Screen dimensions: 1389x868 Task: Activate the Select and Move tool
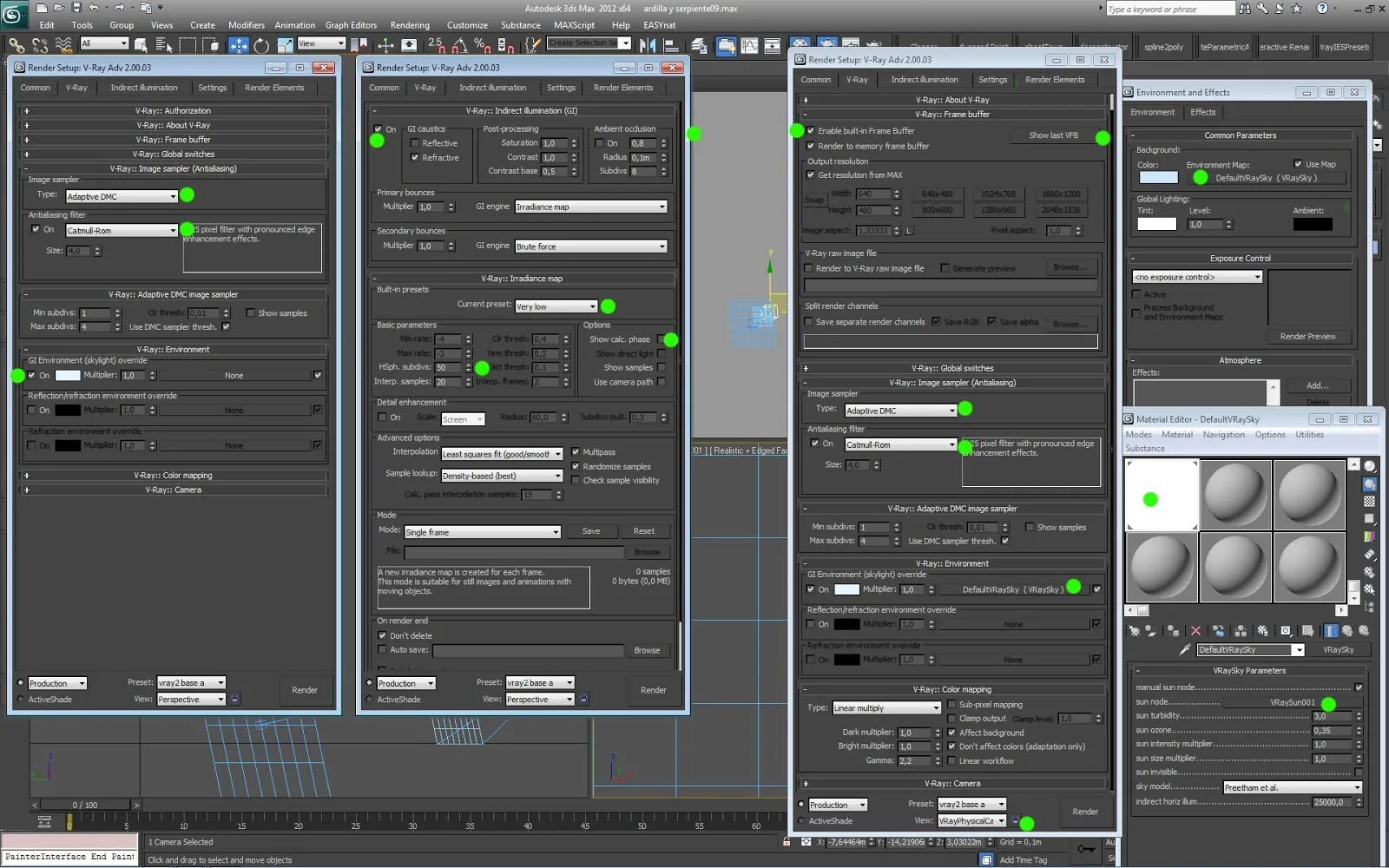(x=238, y=44)
